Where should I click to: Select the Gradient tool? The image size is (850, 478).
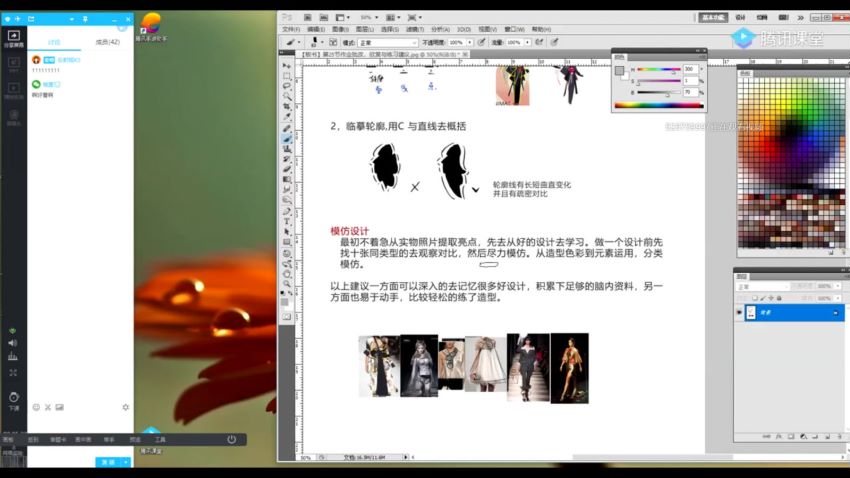[x=287, y=179]
